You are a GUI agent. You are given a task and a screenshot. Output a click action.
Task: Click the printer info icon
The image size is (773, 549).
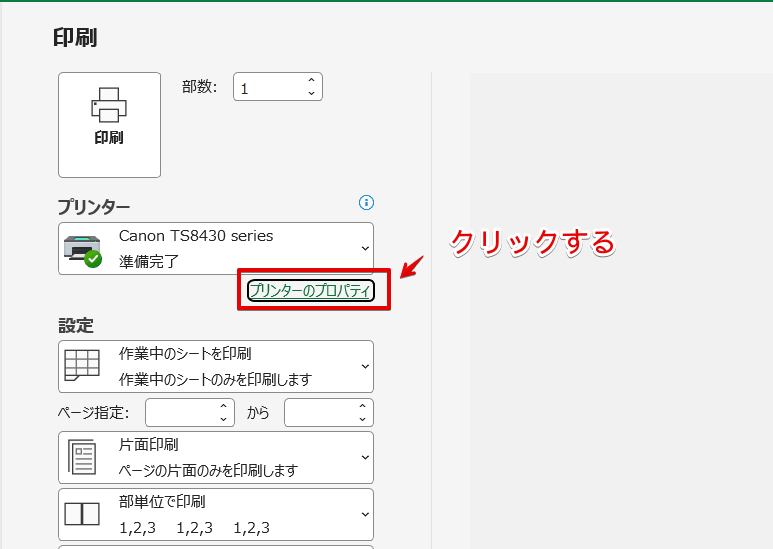coord(366,203)
